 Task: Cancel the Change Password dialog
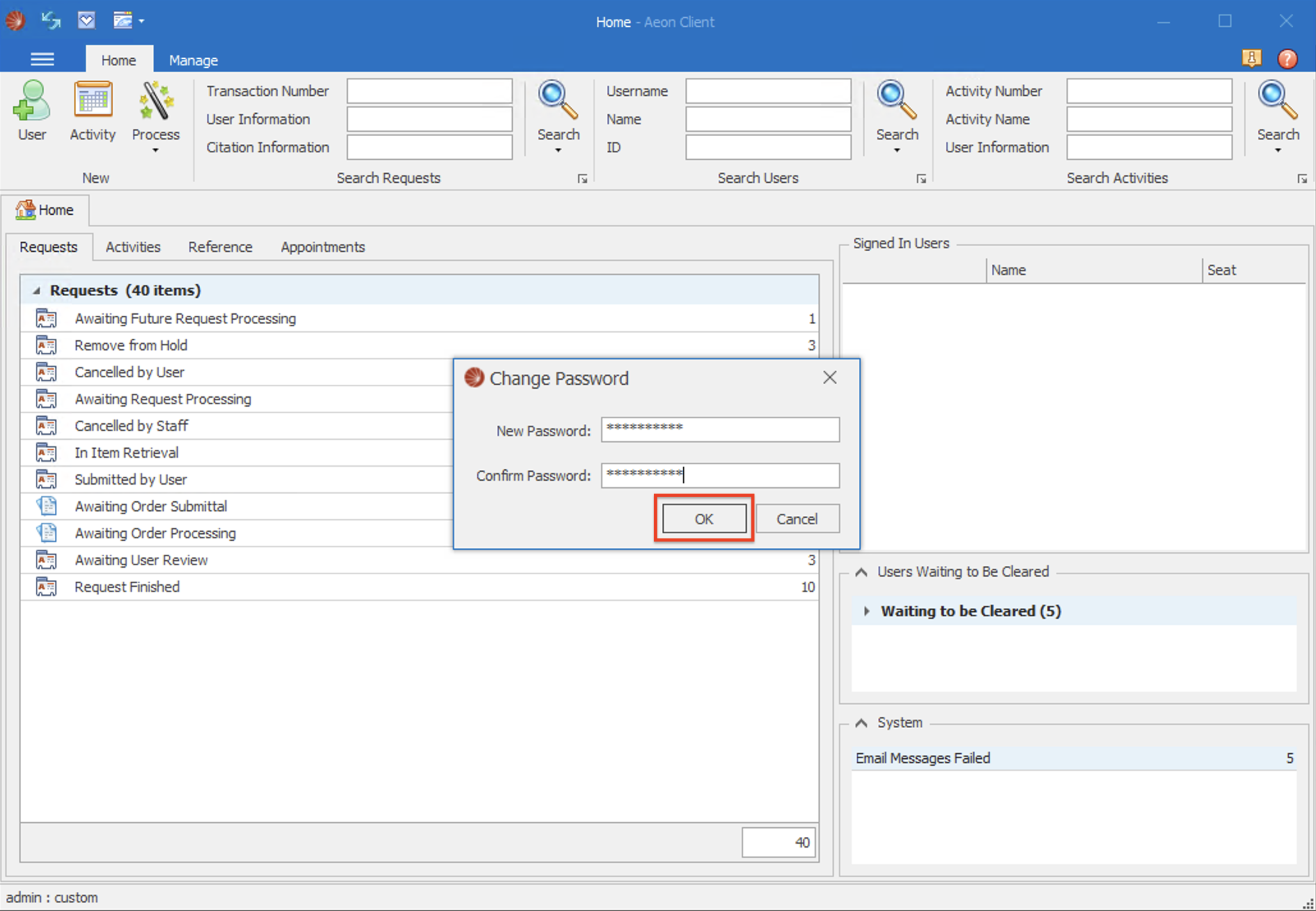(797, 519)
